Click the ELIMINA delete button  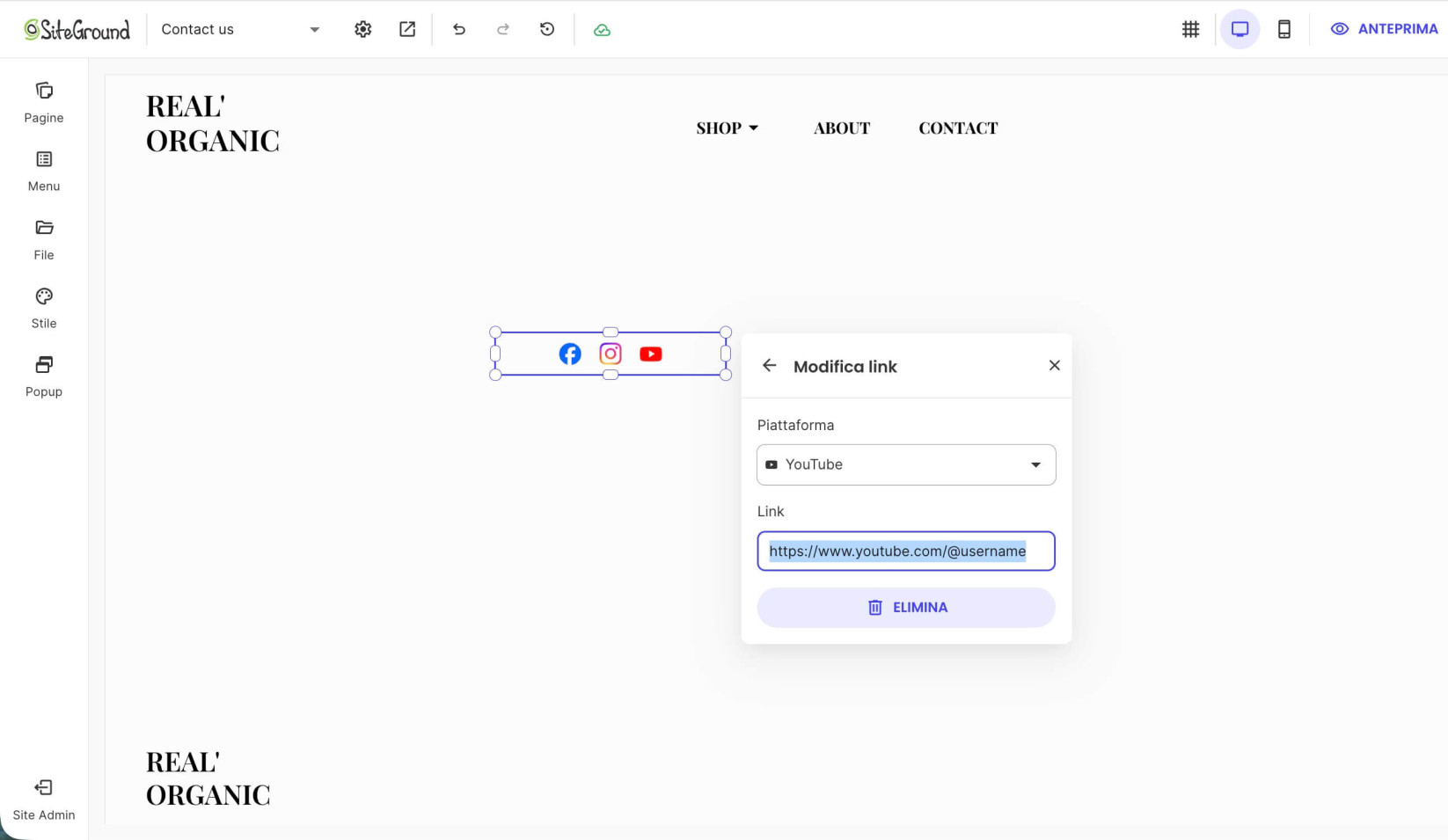point(906,608)
